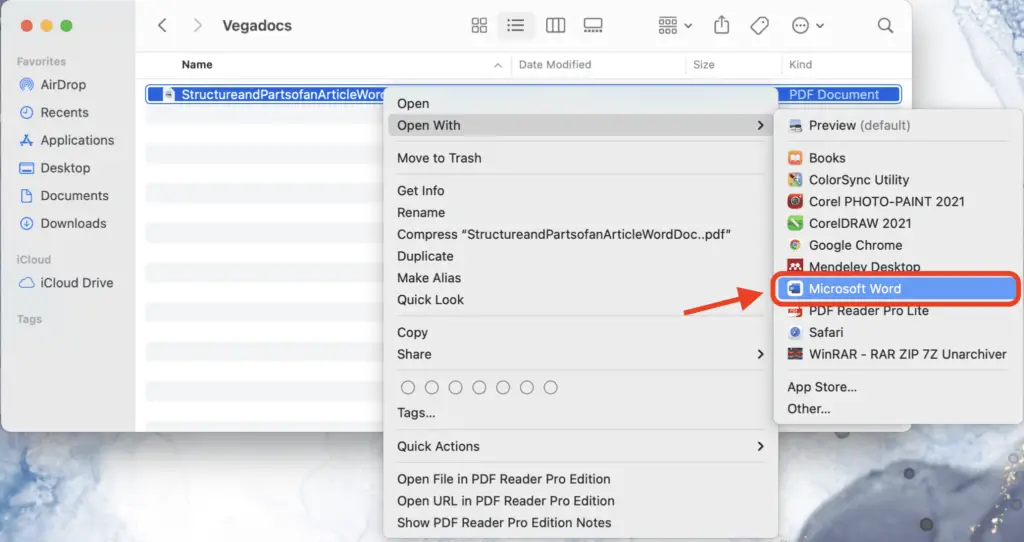Sort by the Name column header
1024x542 pixels.
197,65
